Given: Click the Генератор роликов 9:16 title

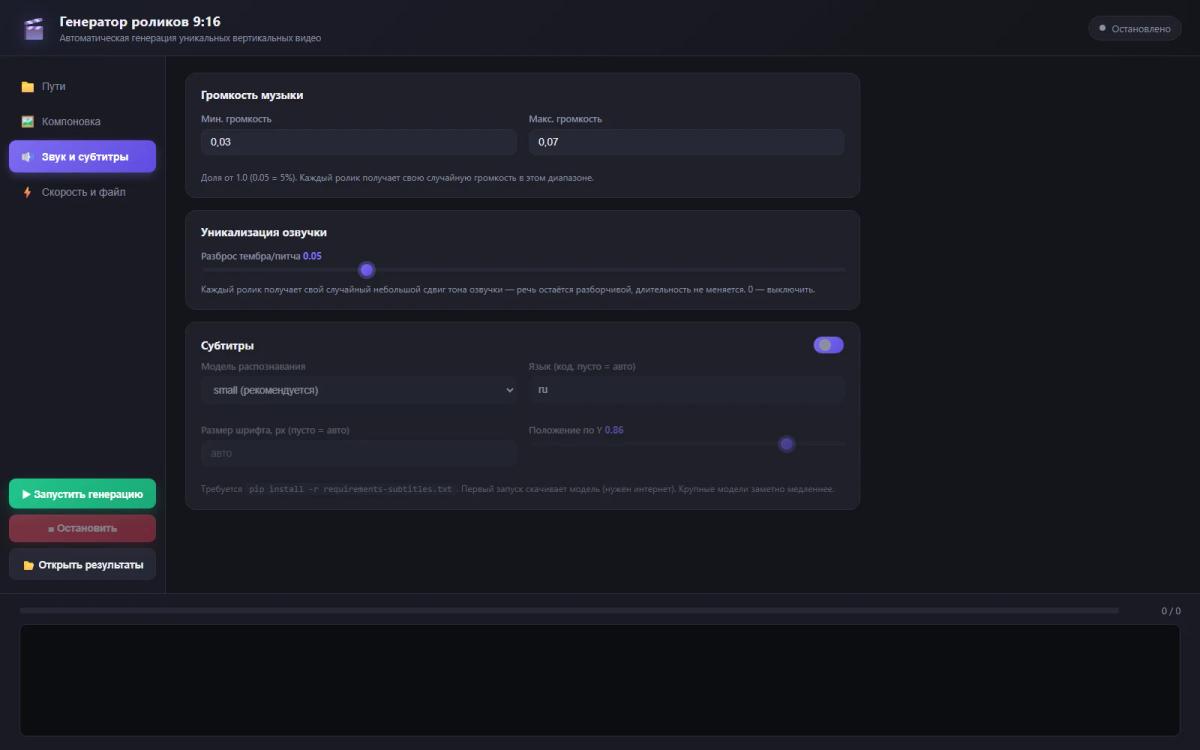Looking at the screenshot, I should tap(140, 21).
